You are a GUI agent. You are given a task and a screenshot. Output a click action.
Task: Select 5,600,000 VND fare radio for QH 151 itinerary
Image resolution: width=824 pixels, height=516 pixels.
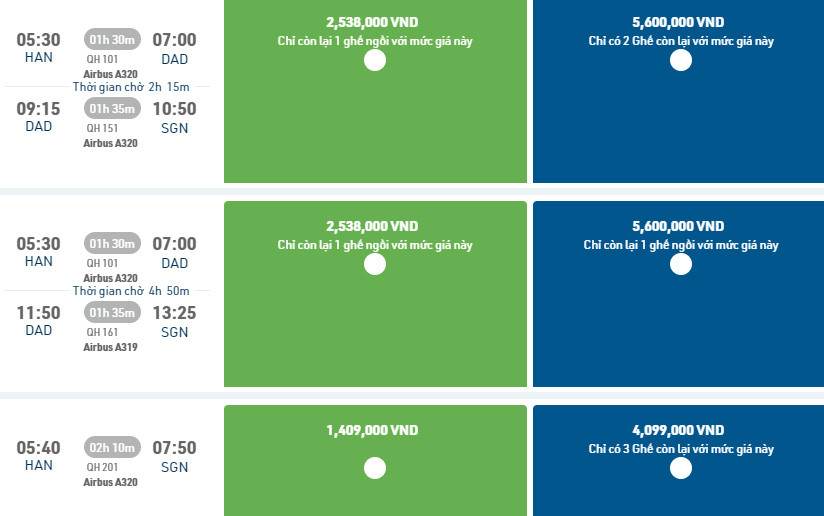[681, 60]
